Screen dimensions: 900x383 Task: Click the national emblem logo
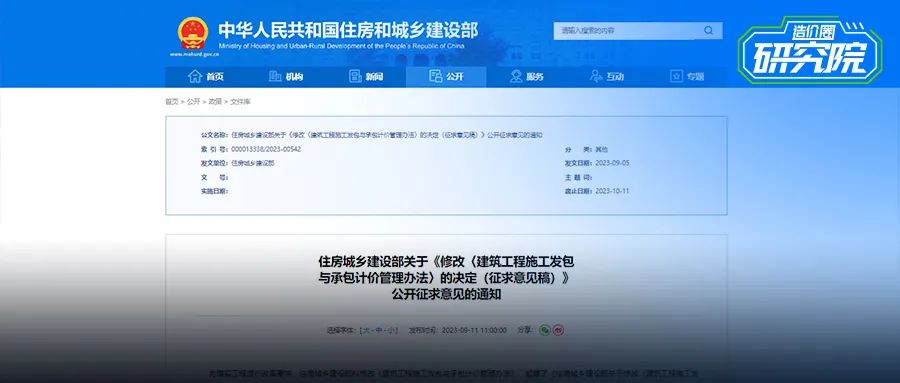coord(192,33)
